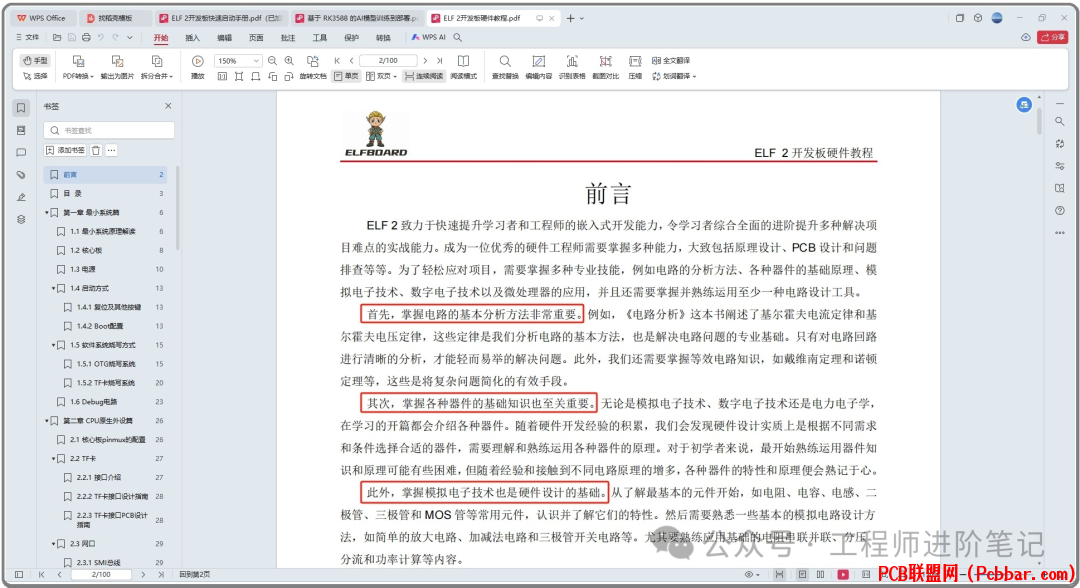
Task: Click 回到第2页 in the status bar
Action: 195,574
